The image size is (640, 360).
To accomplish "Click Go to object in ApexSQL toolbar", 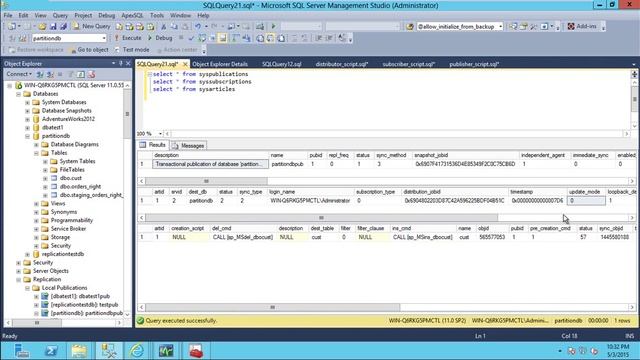I will click(x=89, y=50).
